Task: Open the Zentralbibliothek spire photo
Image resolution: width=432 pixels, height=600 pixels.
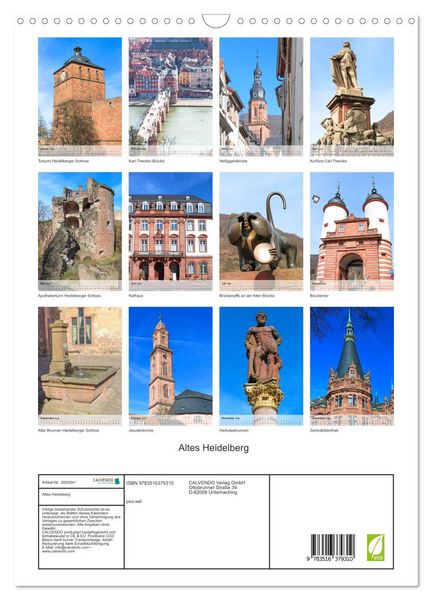Action: pyautogui.click(x=352, y=366)
